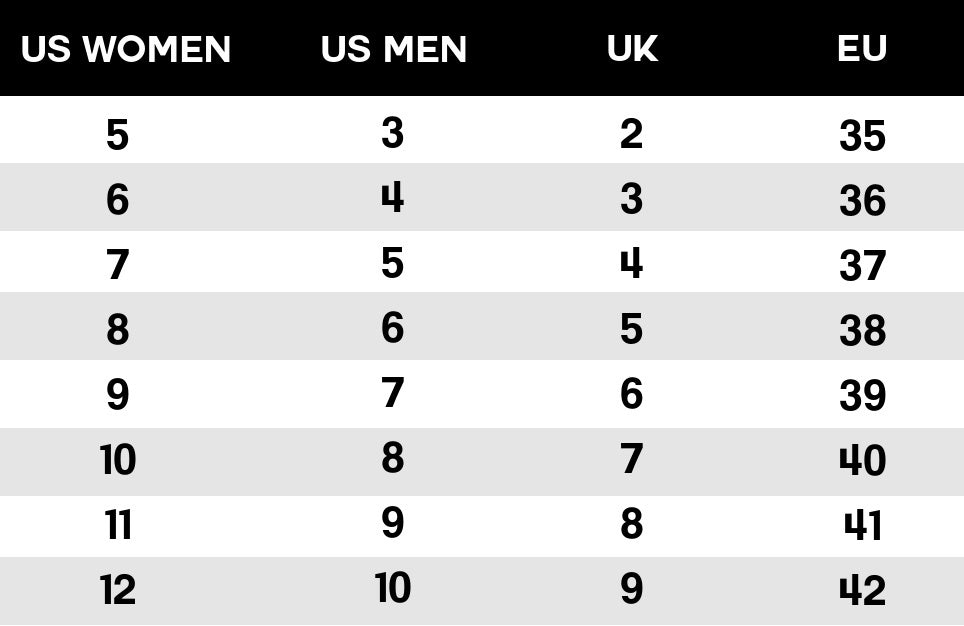Select US Women size 5

118,135
